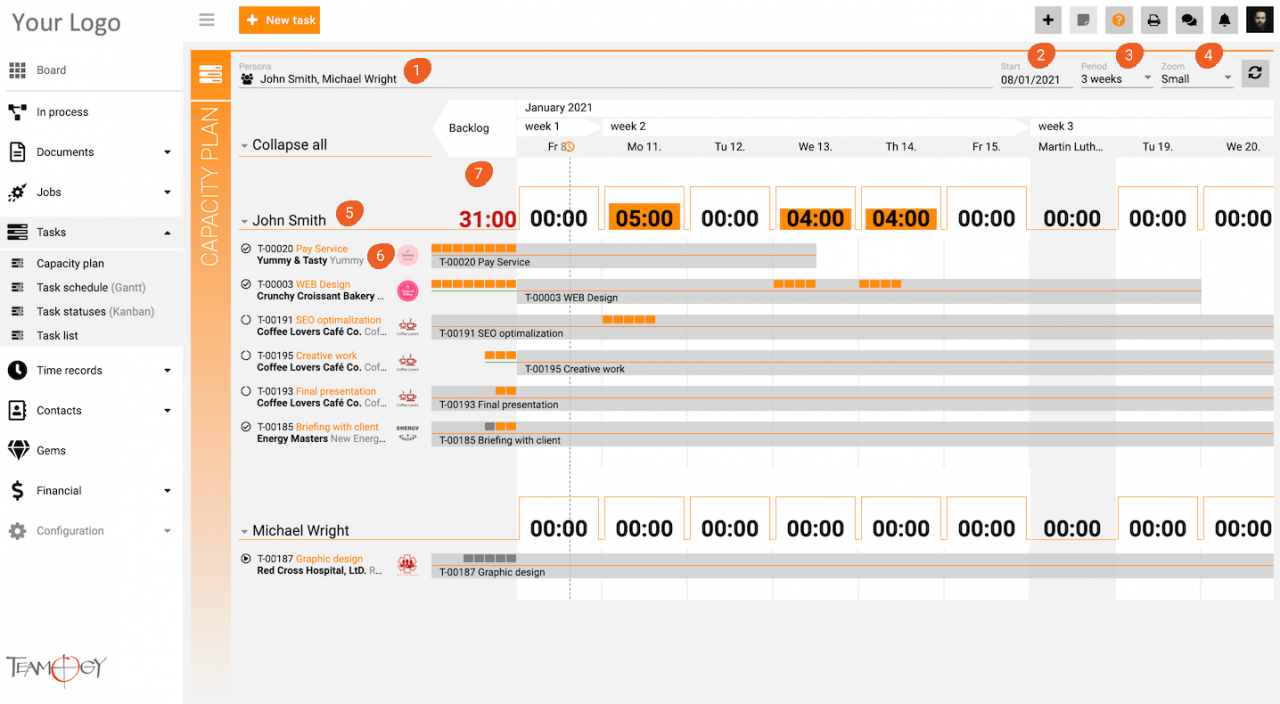Screen dimensions: 1280x704
Task: Open the Help icon in the top toolbar
Action: (1118, 20)
